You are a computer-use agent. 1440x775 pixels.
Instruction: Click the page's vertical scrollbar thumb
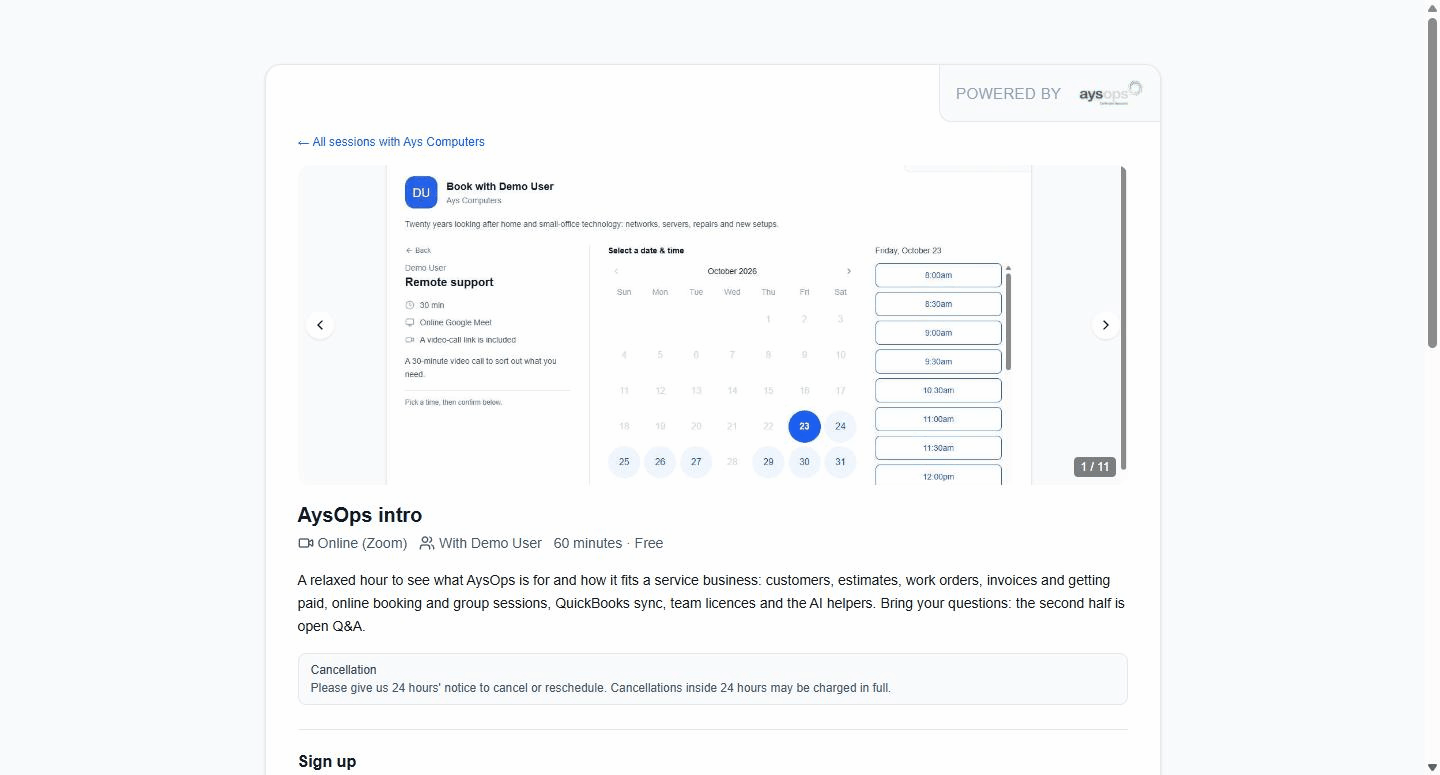[x=1432, y=182]
